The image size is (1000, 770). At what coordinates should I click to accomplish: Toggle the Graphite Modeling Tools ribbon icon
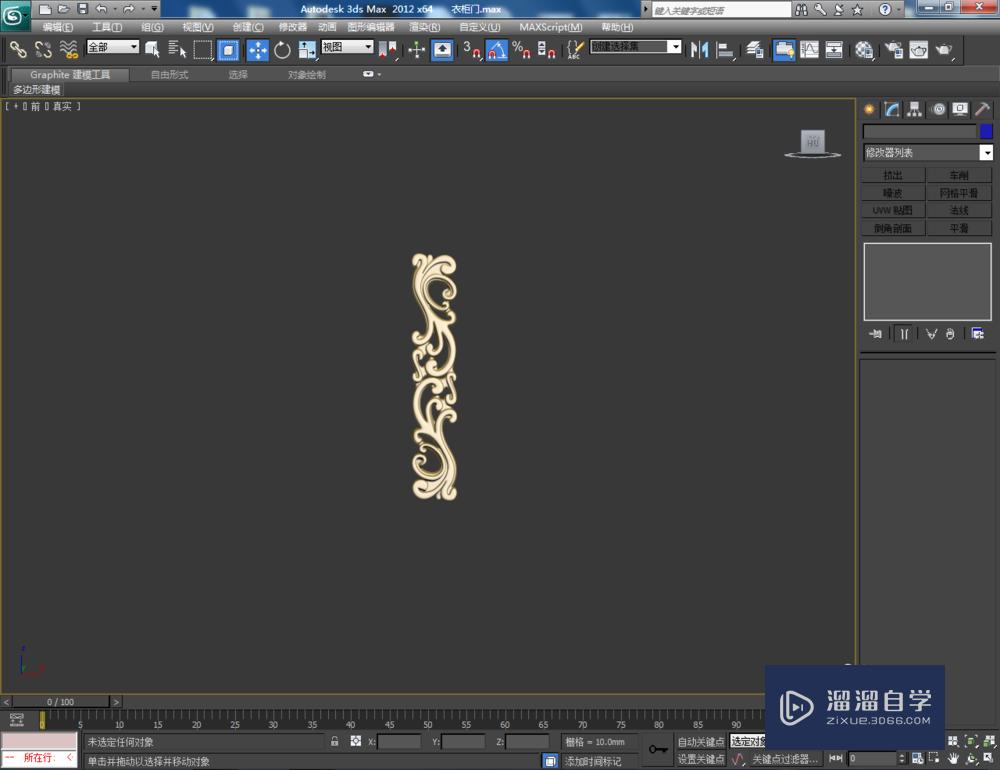[x=784, y=50]
